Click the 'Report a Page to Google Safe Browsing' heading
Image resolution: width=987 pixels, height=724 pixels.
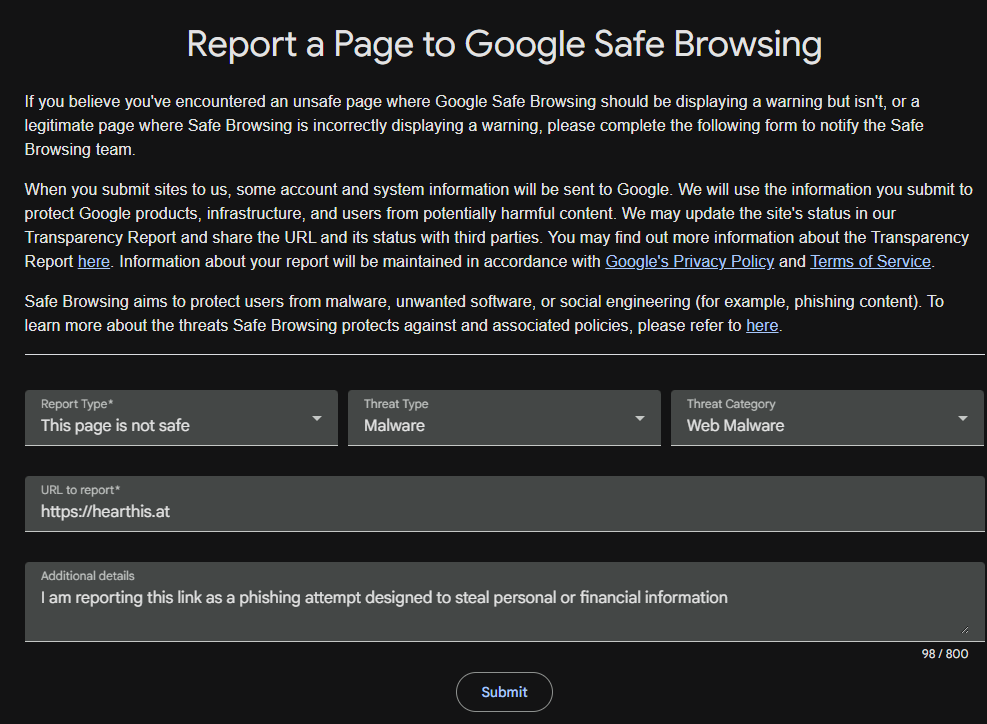[x=504, y=44]
